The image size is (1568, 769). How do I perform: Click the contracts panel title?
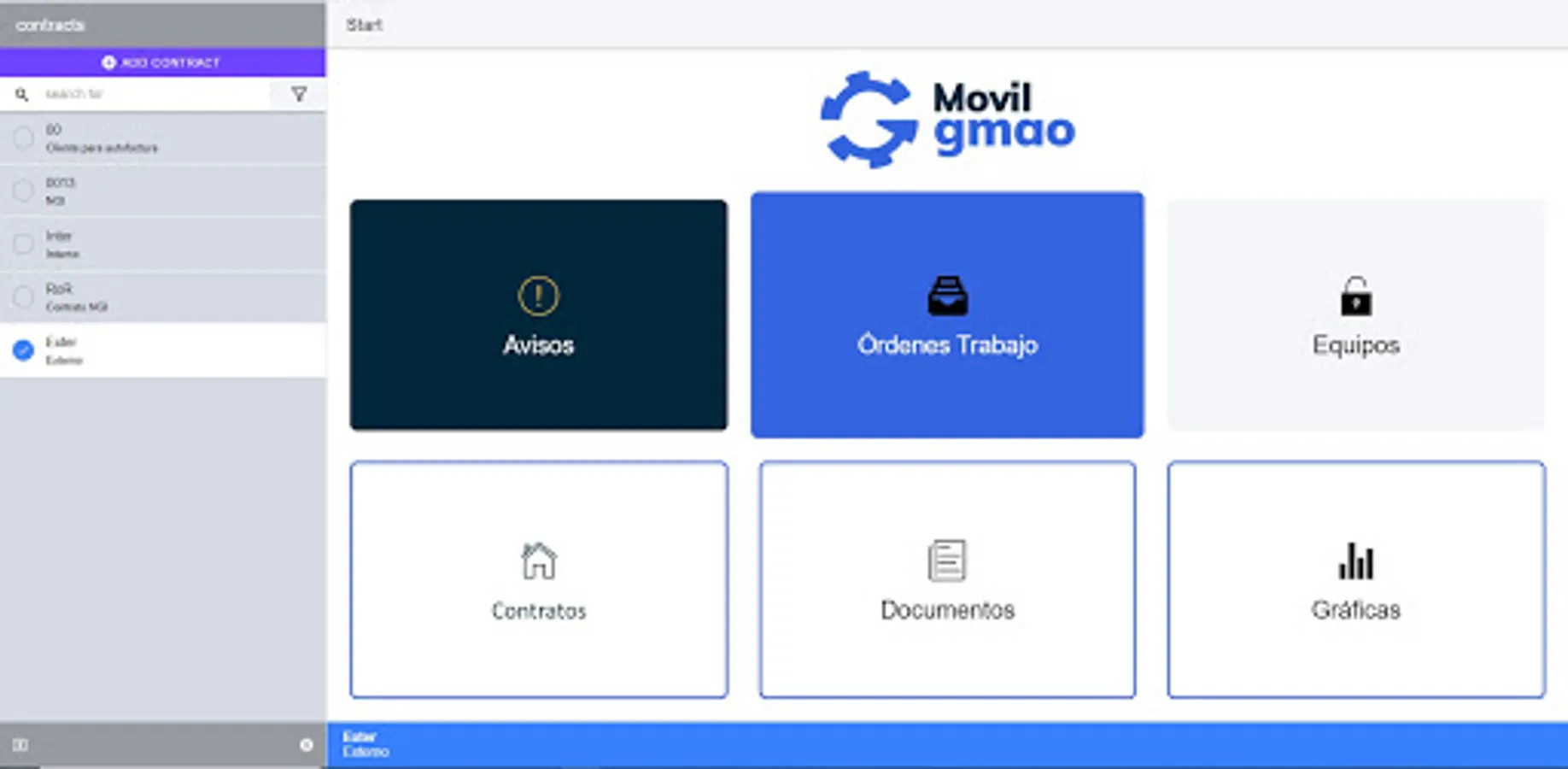tap(50, 25)
